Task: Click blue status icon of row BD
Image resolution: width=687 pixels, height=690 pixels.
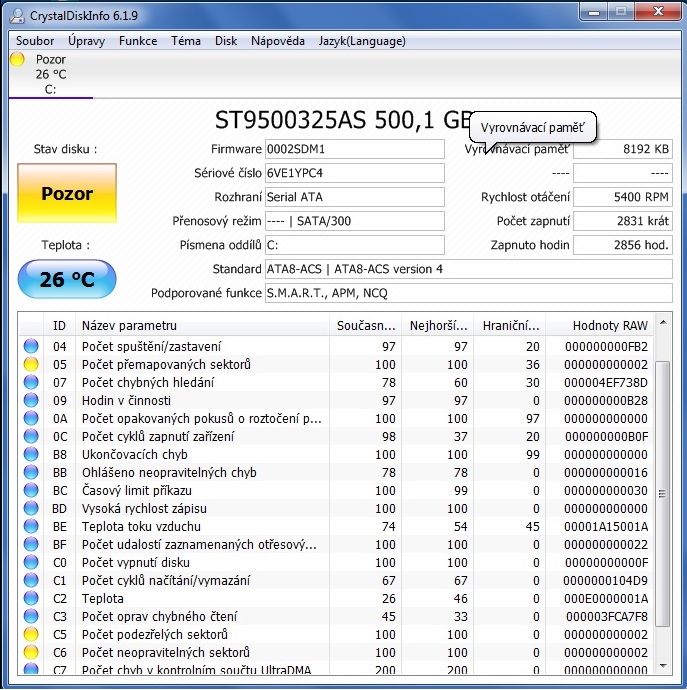Action: 31,509
